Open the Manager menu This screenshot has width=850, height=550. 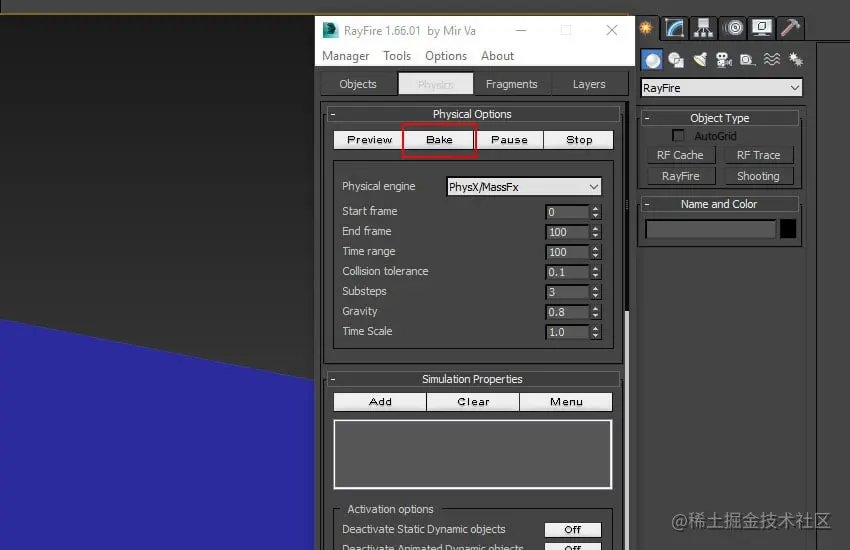[345, 56]
